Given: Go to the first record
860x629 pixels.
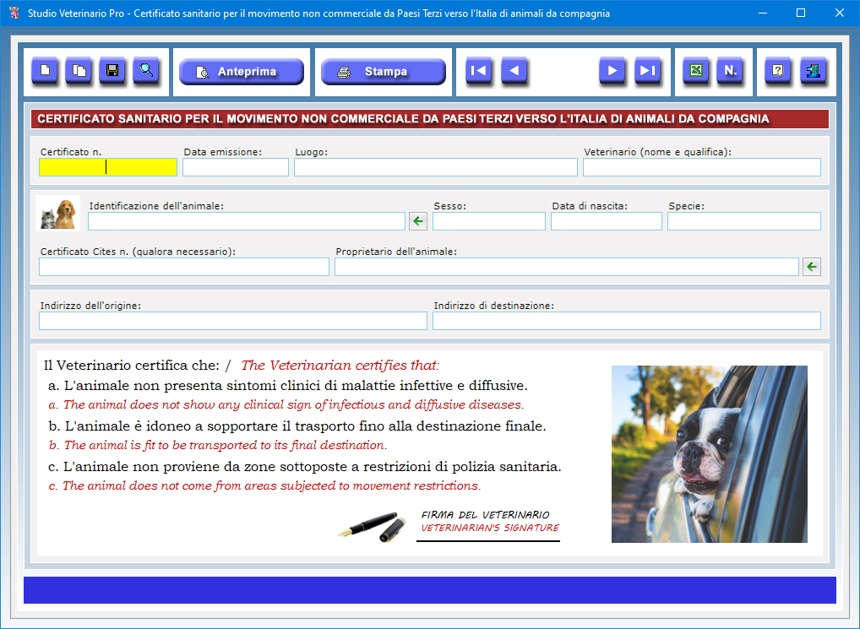Looking at the screenshot, I should point(479,71).
